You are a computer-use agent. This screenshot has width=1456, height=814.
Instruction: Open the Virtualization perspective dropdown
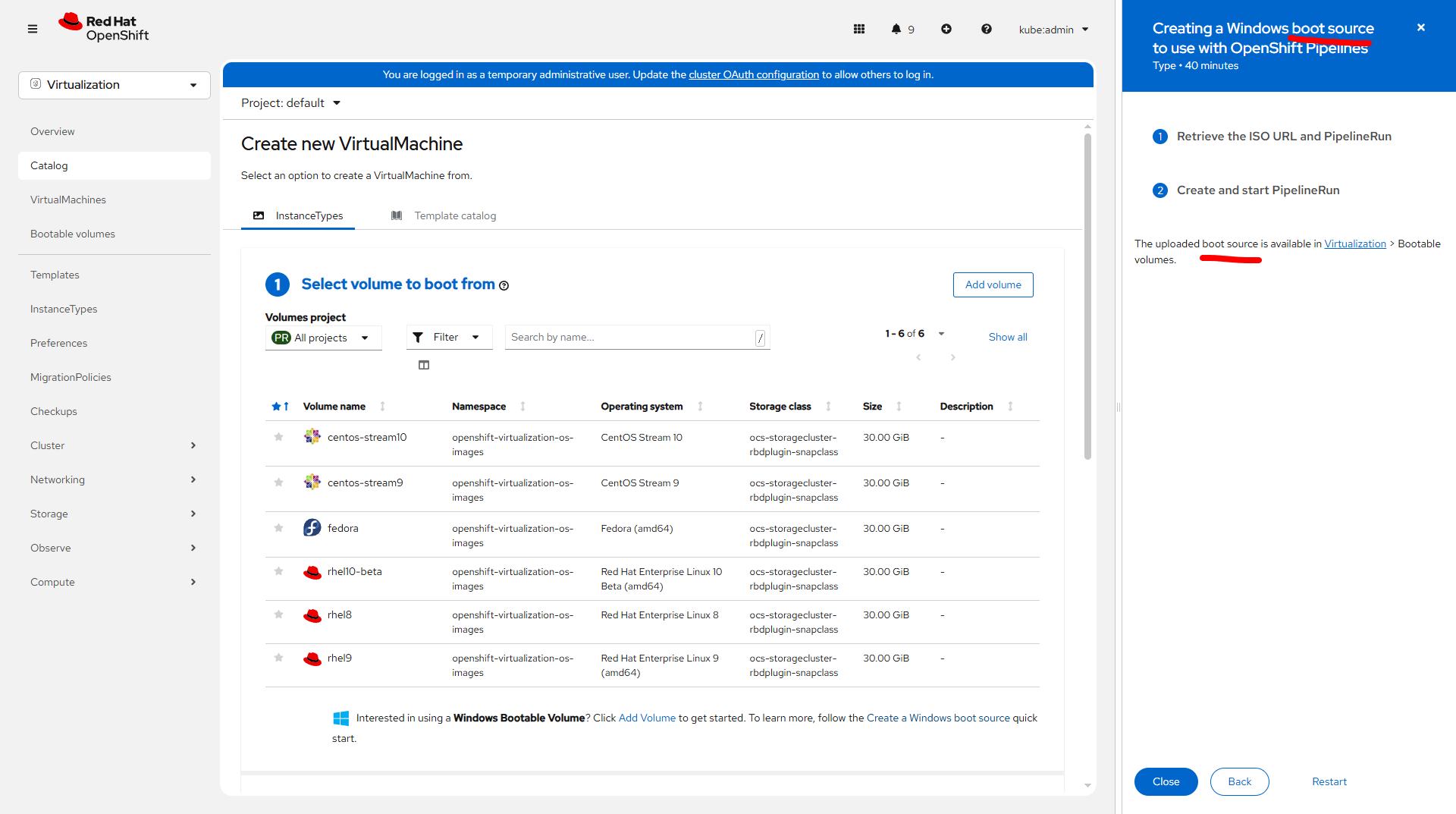pos(115,85)
